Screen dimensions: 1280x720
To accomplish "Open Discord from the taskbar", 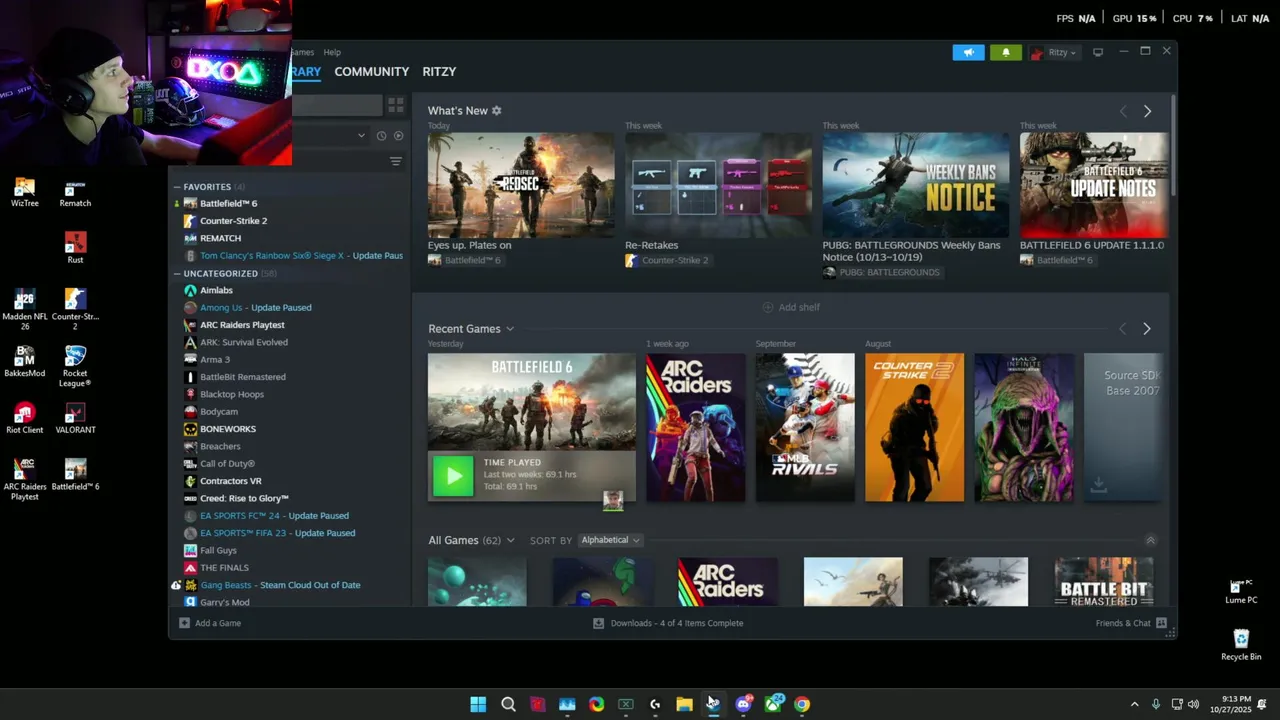I will pyautogui.click(x=743, y=704).
